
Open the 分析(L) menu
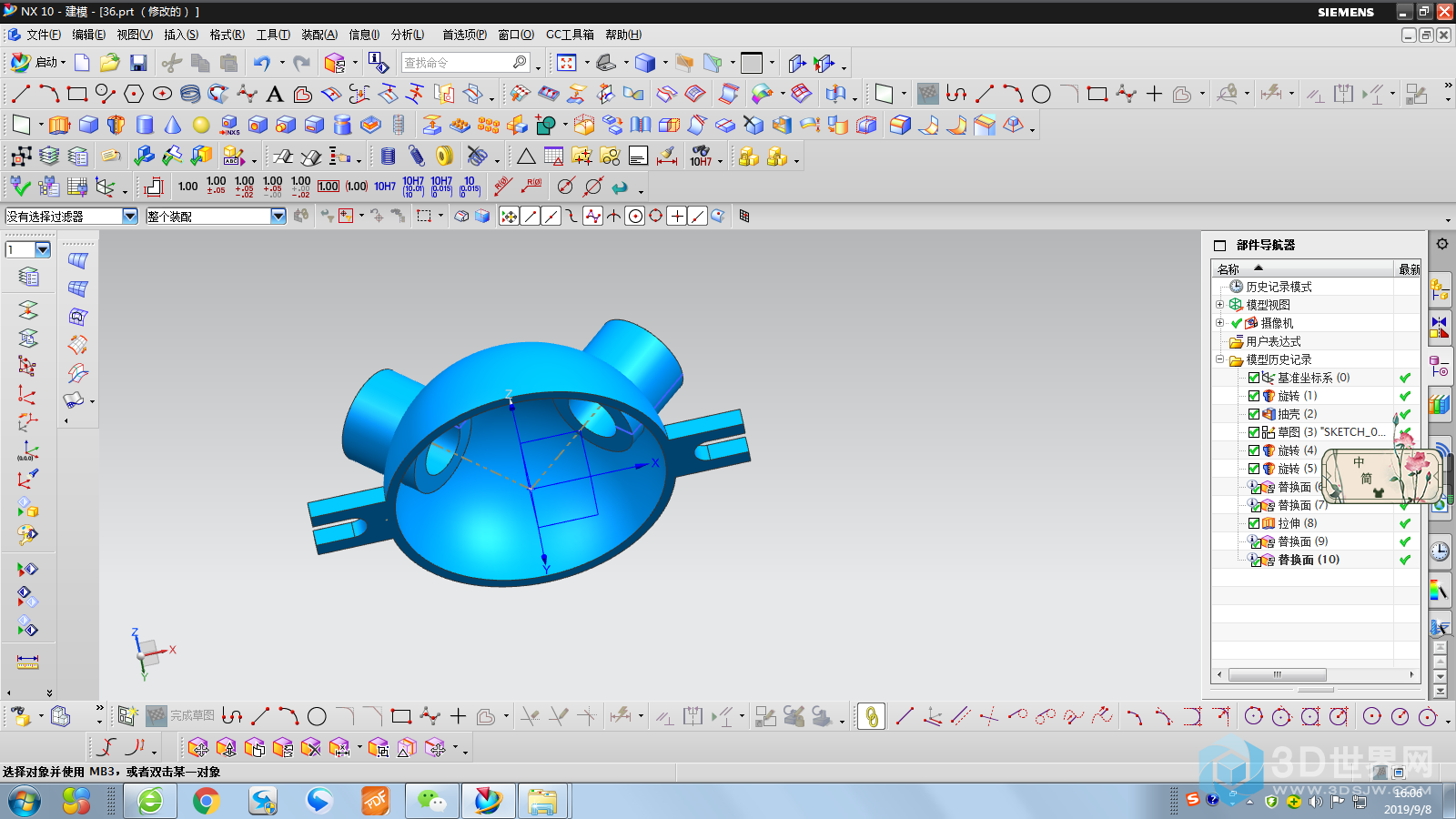pos(408,35)
